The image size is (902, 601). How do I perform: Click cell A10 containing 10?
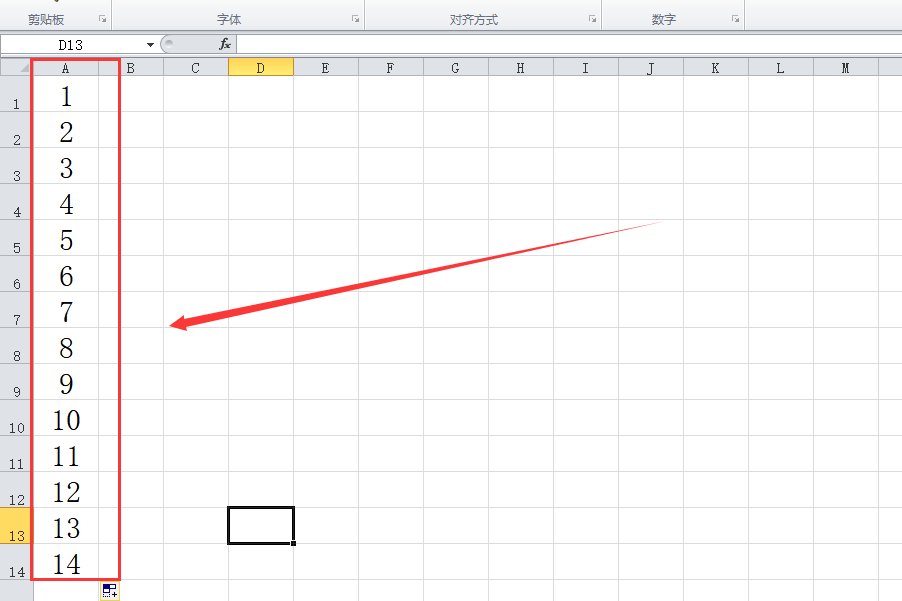[x=66, y=419]
